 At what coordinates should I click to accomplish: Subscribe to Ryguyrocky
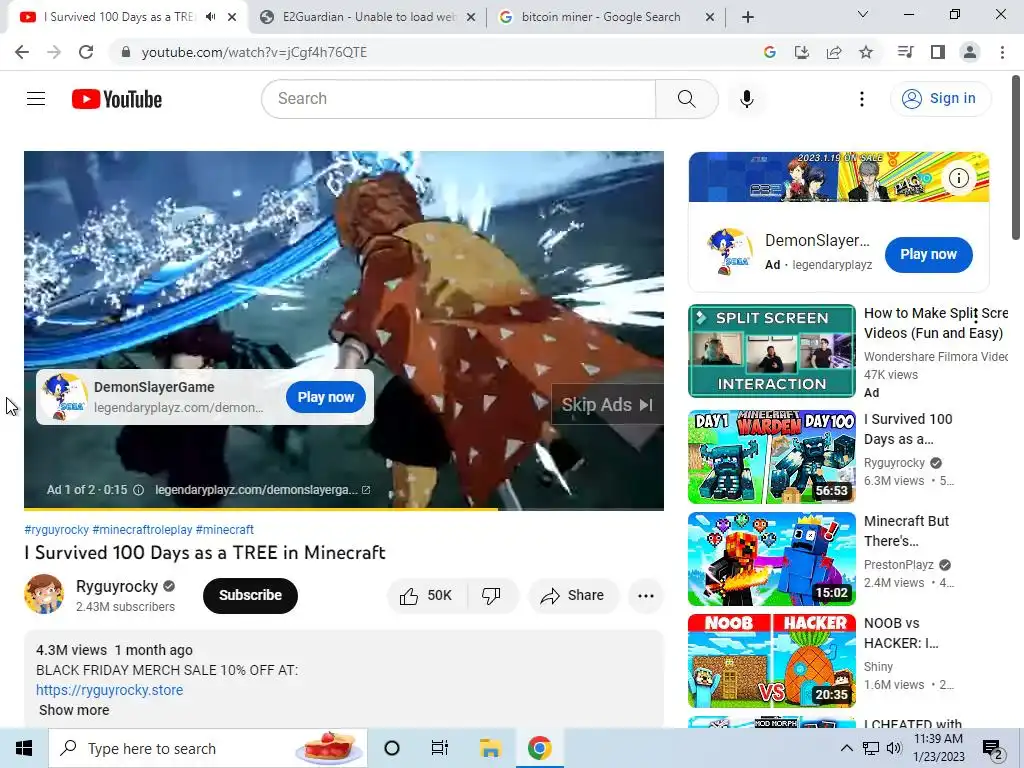[x=250, y=596]
